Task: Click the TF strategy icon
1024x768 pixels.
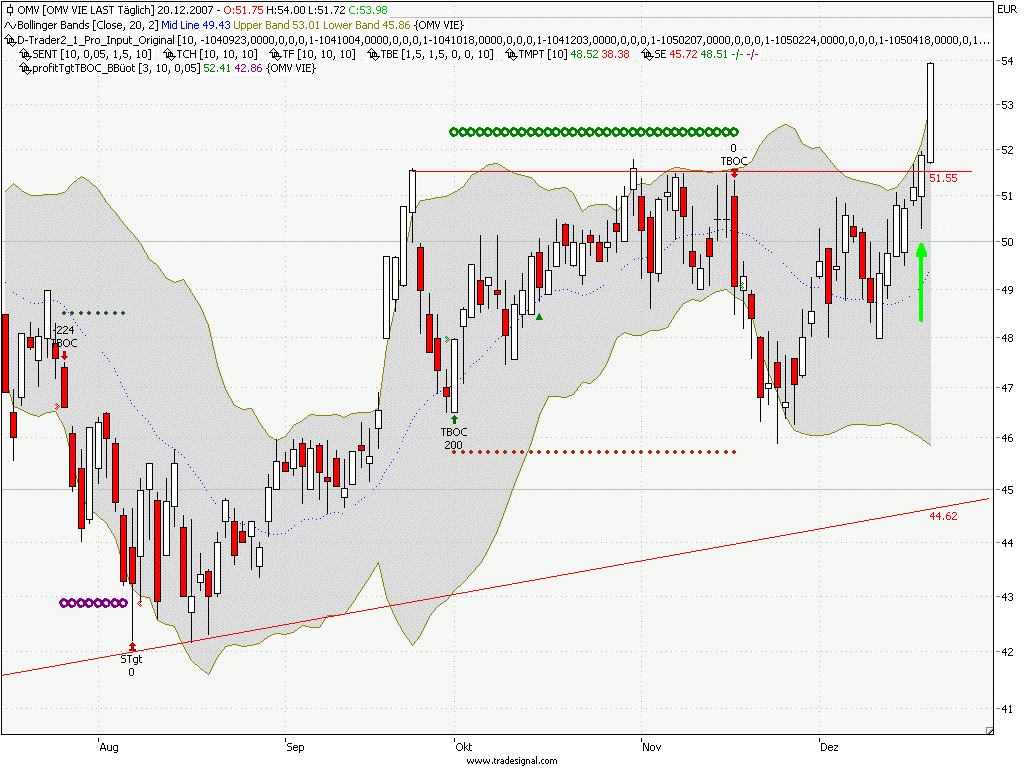Action: pos(275,54)
